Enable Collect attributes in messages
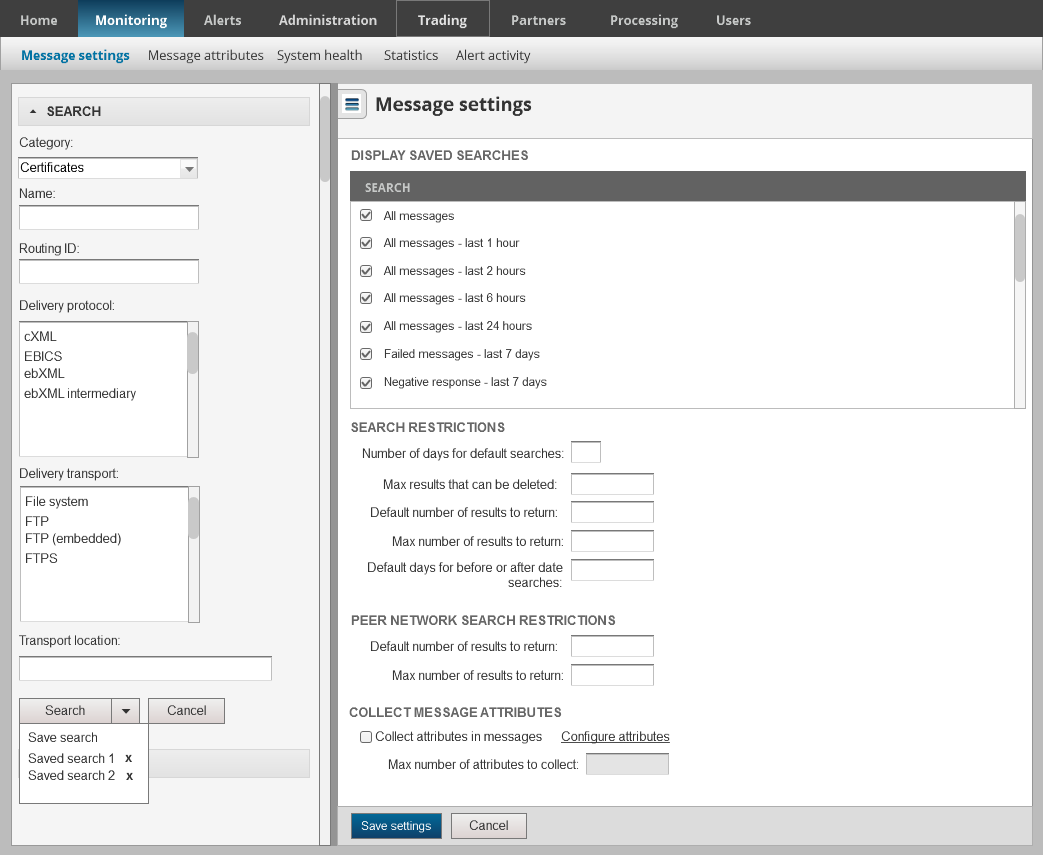The width and height of the screenshot is (1043, 855). point(366,737)
